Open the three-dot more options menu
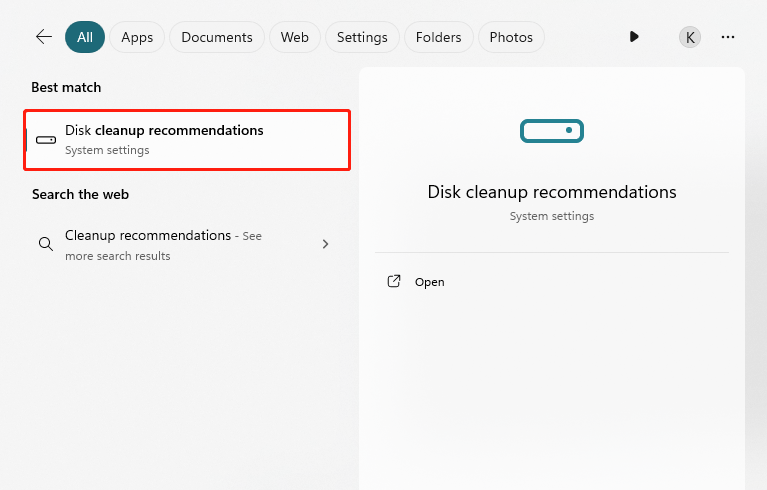This screenshot has height=490, width=767. pyautogui.click(x=728, y=37)
